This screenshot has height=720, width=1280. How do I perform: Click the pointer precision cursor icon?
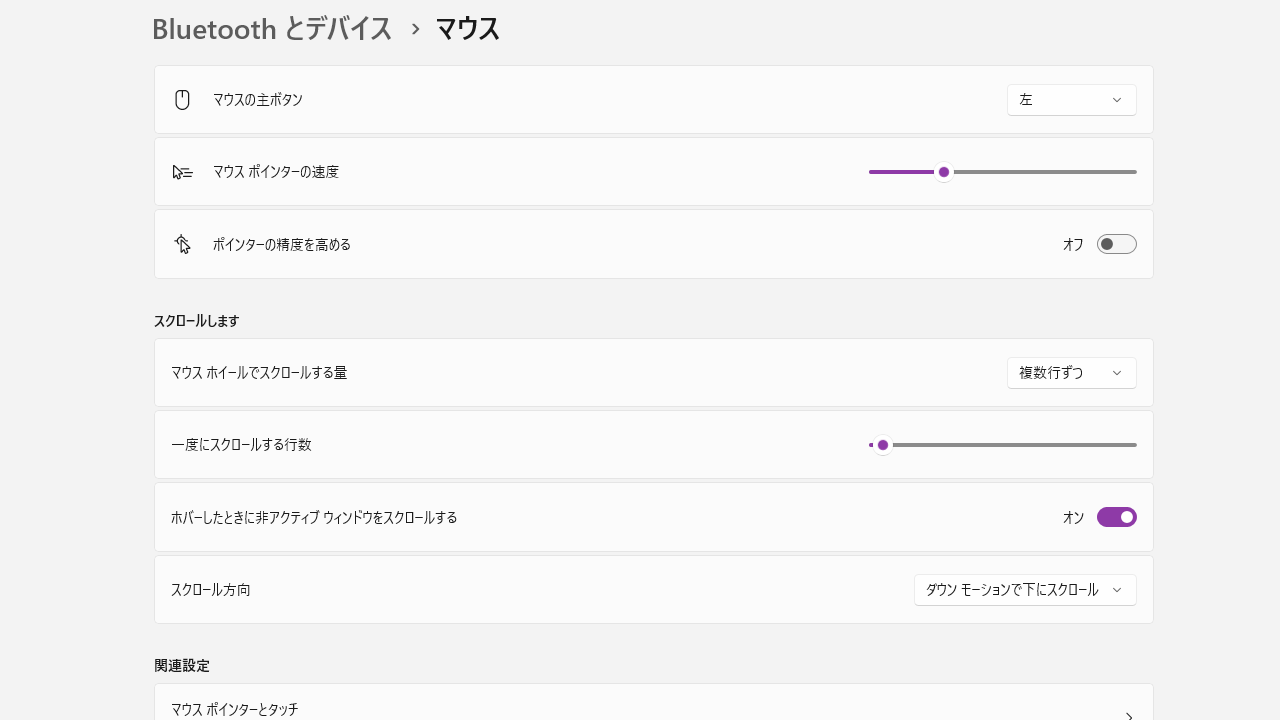pos(182,244)
